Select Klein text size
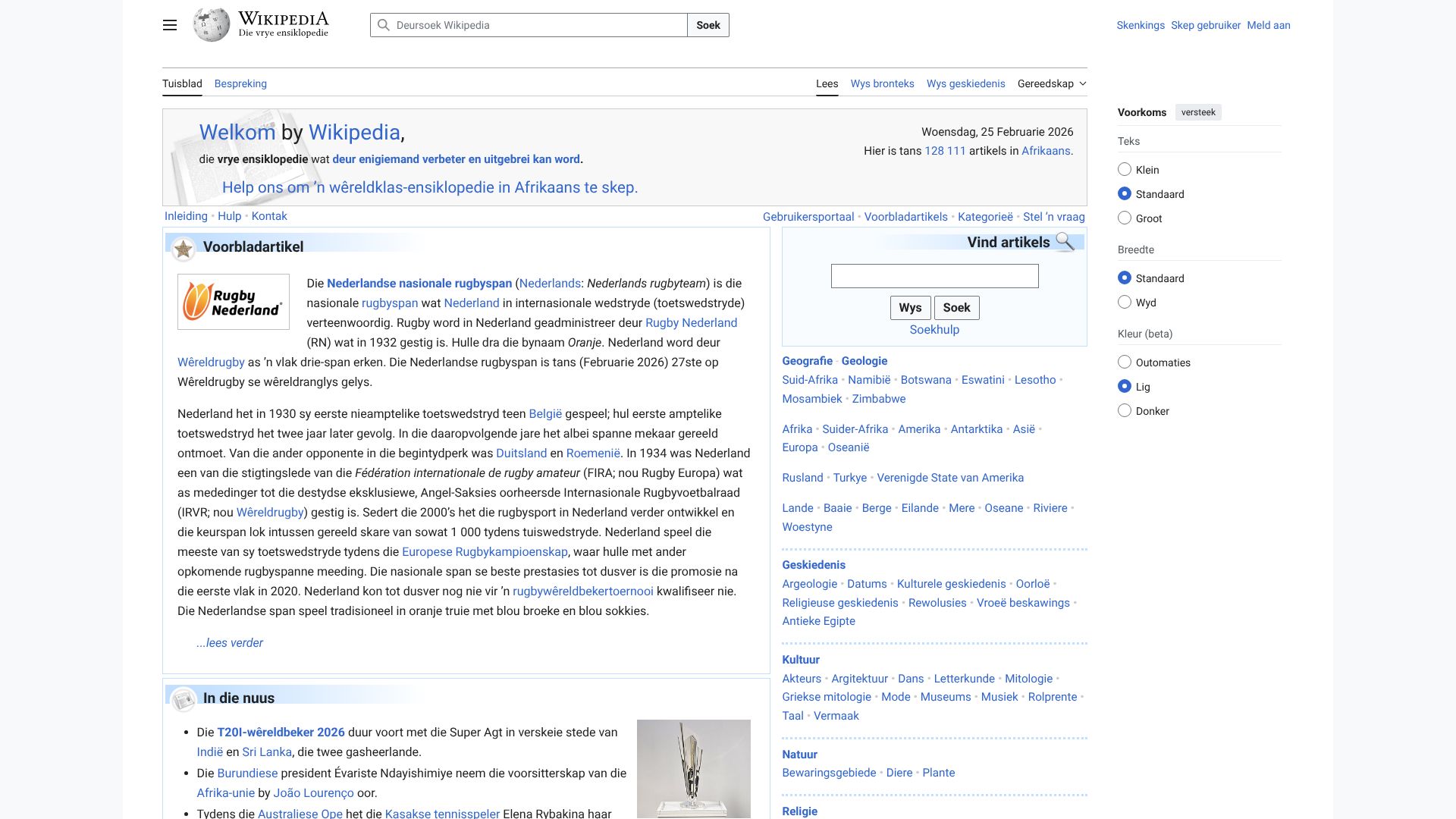The width and height of the screenshot is (1456, 819). coord(1125,170)
